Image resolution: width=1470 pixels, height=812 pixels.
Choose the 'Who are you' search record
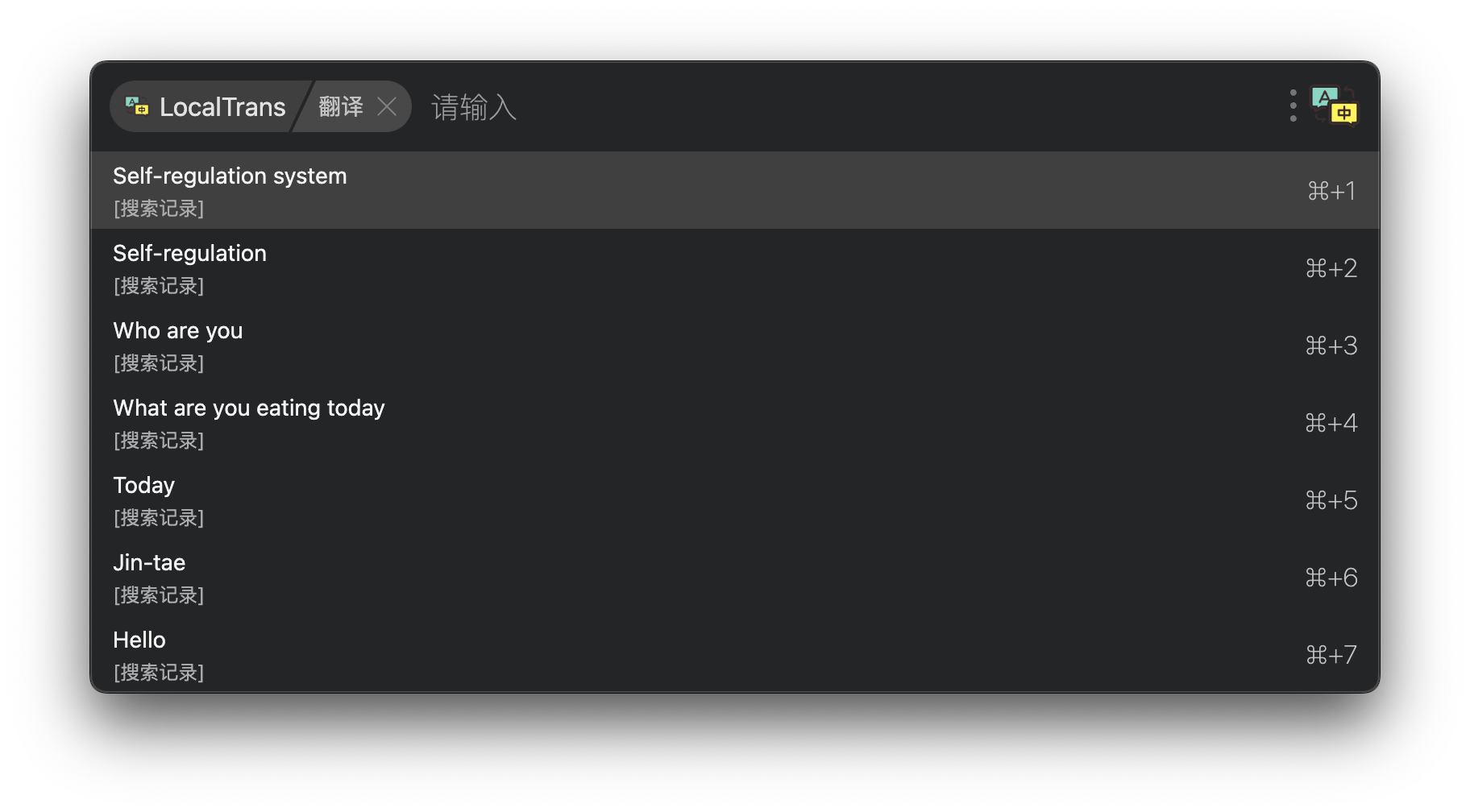pos(735,345)
